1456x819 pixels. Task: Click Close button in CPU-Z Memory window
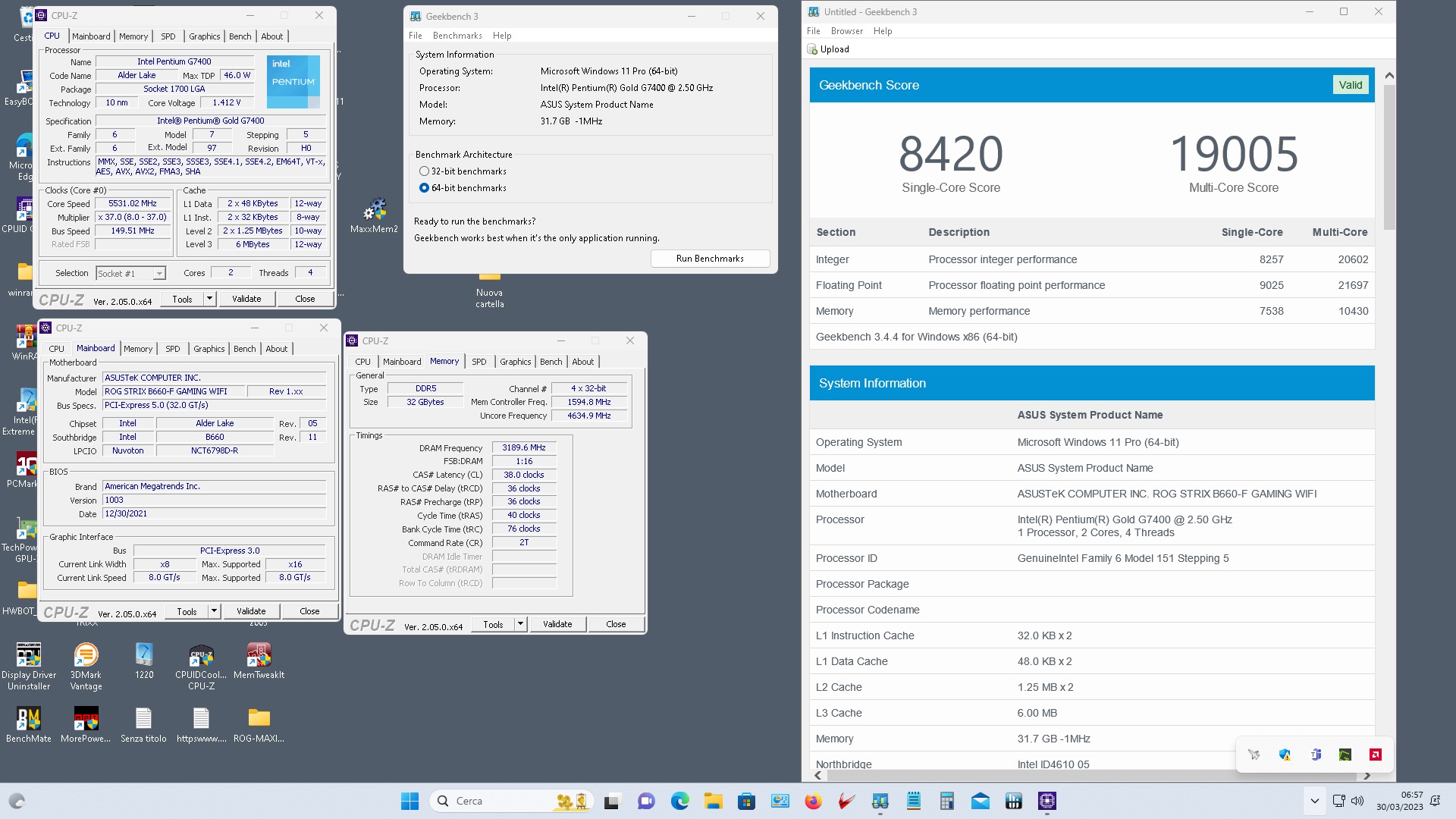(x=616, y=624)
